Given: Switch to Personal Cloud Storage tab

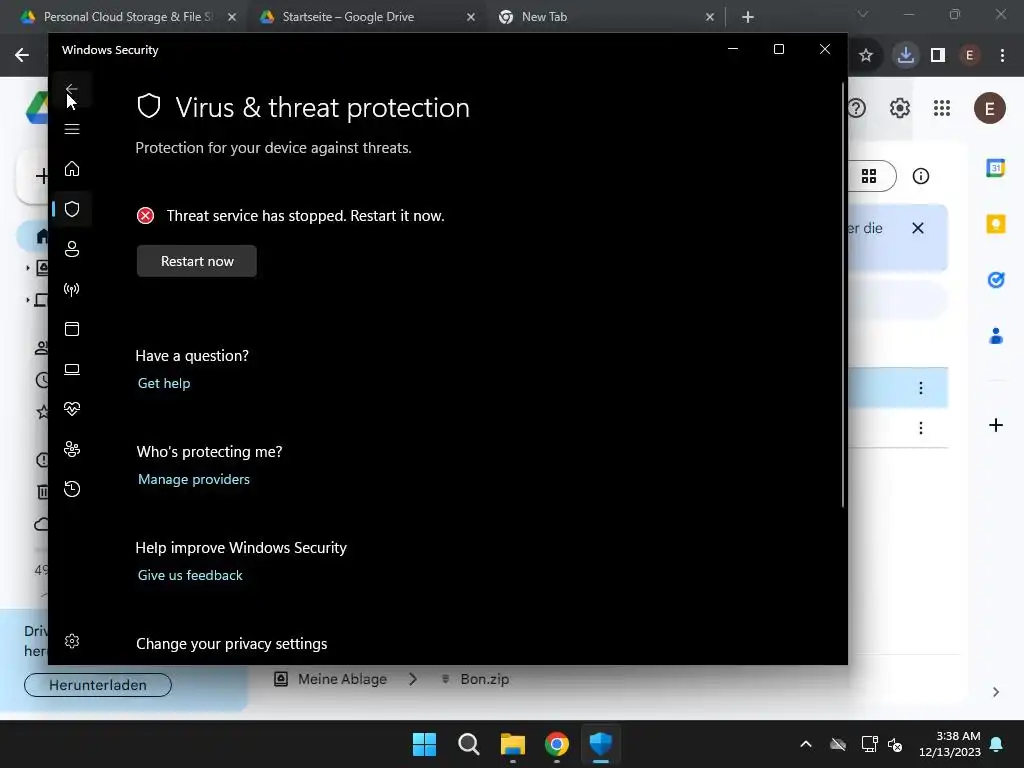Looking at the screenshot, I should [129, 17].
